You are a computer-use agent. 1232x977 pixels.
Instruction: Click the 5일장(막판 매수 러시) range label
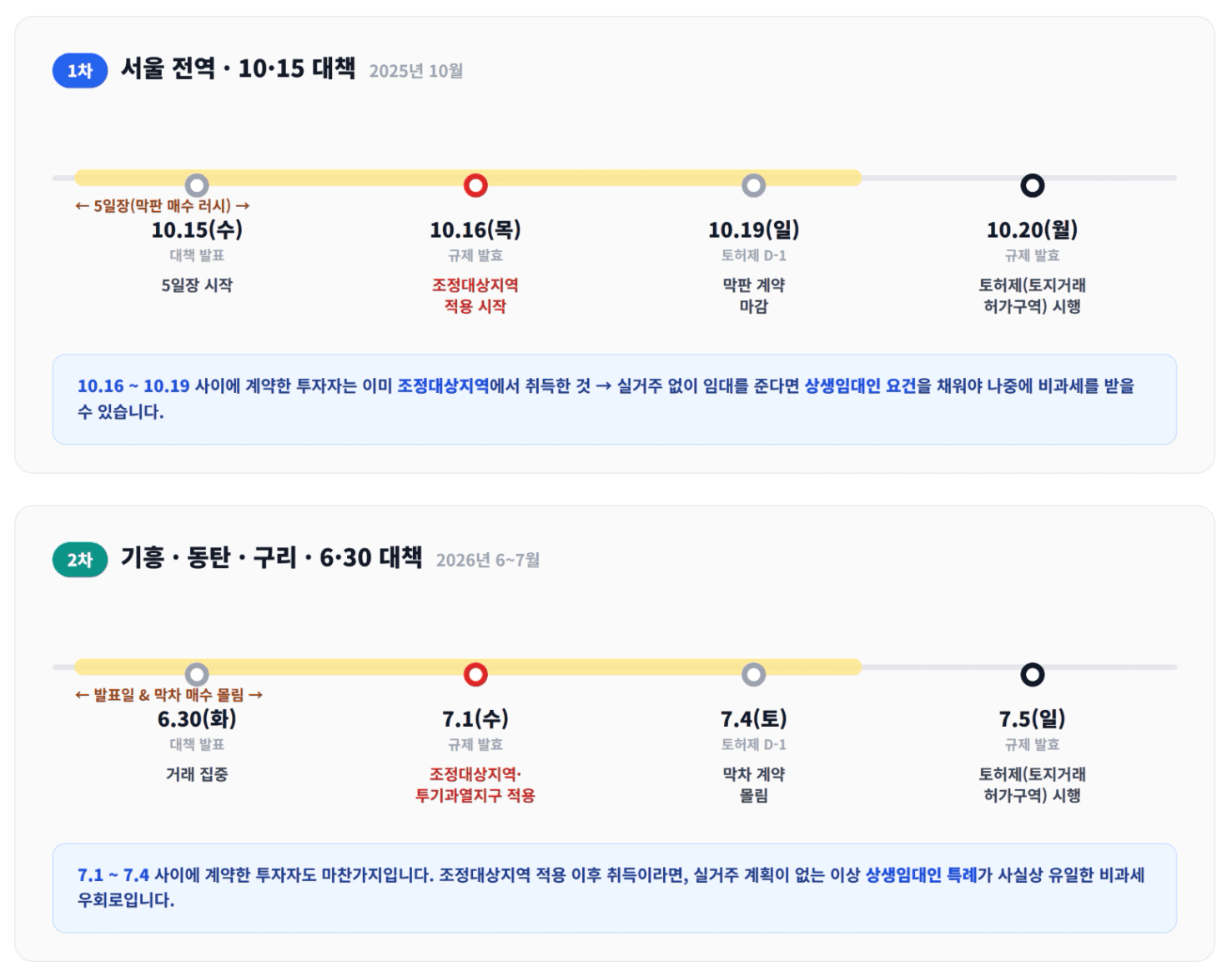point(163,205)
